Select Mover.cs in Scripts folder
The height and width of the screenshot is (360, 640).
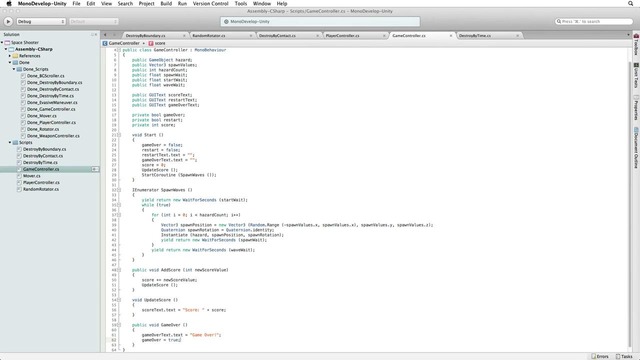[x=31, y=176]
